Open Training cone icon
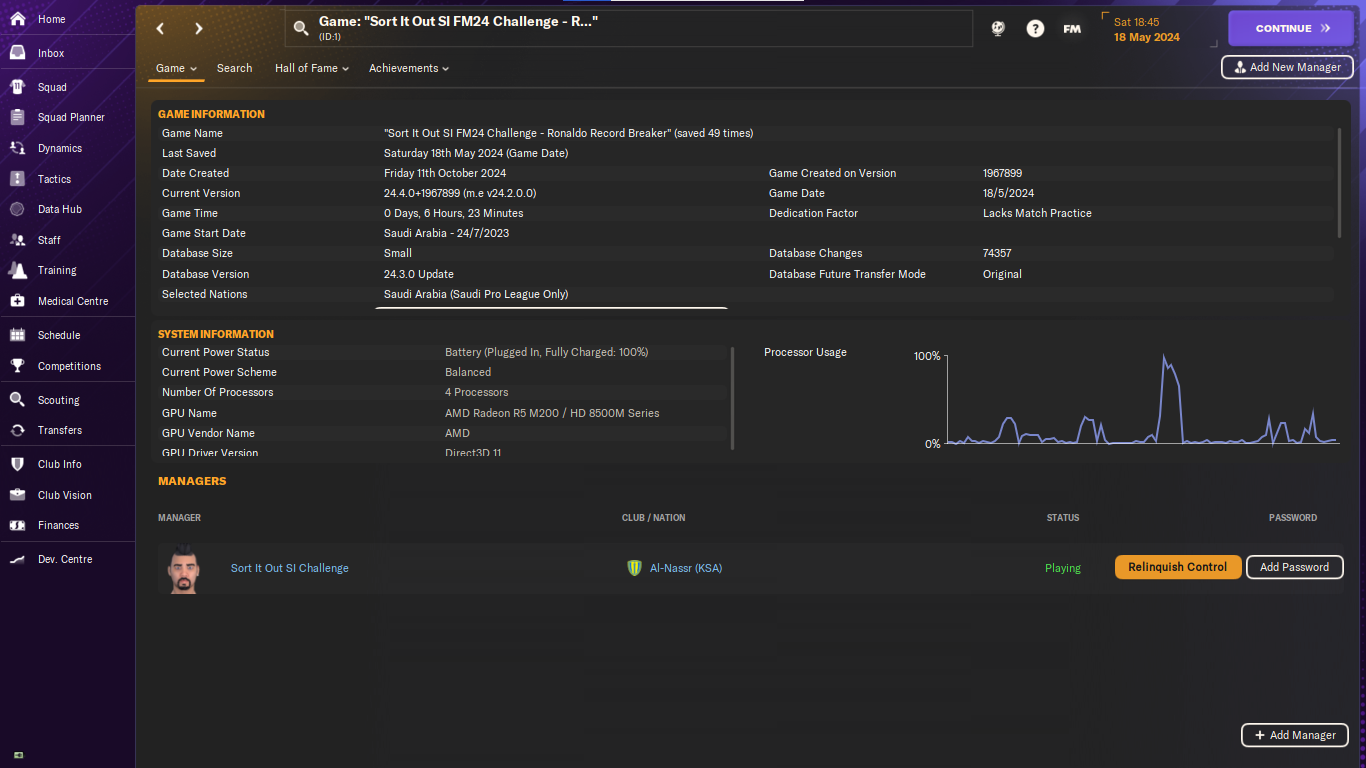This screenshot has width=1366, height=768. pyautogui.click(x=18, y=270)
